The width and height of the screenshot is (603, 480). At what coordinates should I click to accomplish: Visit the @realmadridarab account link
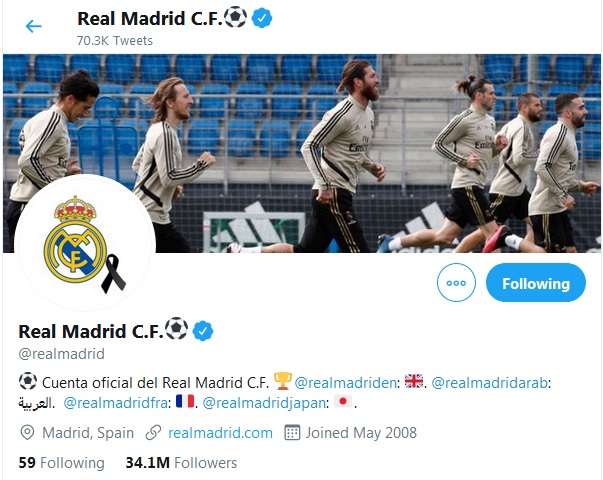[489, 383]
